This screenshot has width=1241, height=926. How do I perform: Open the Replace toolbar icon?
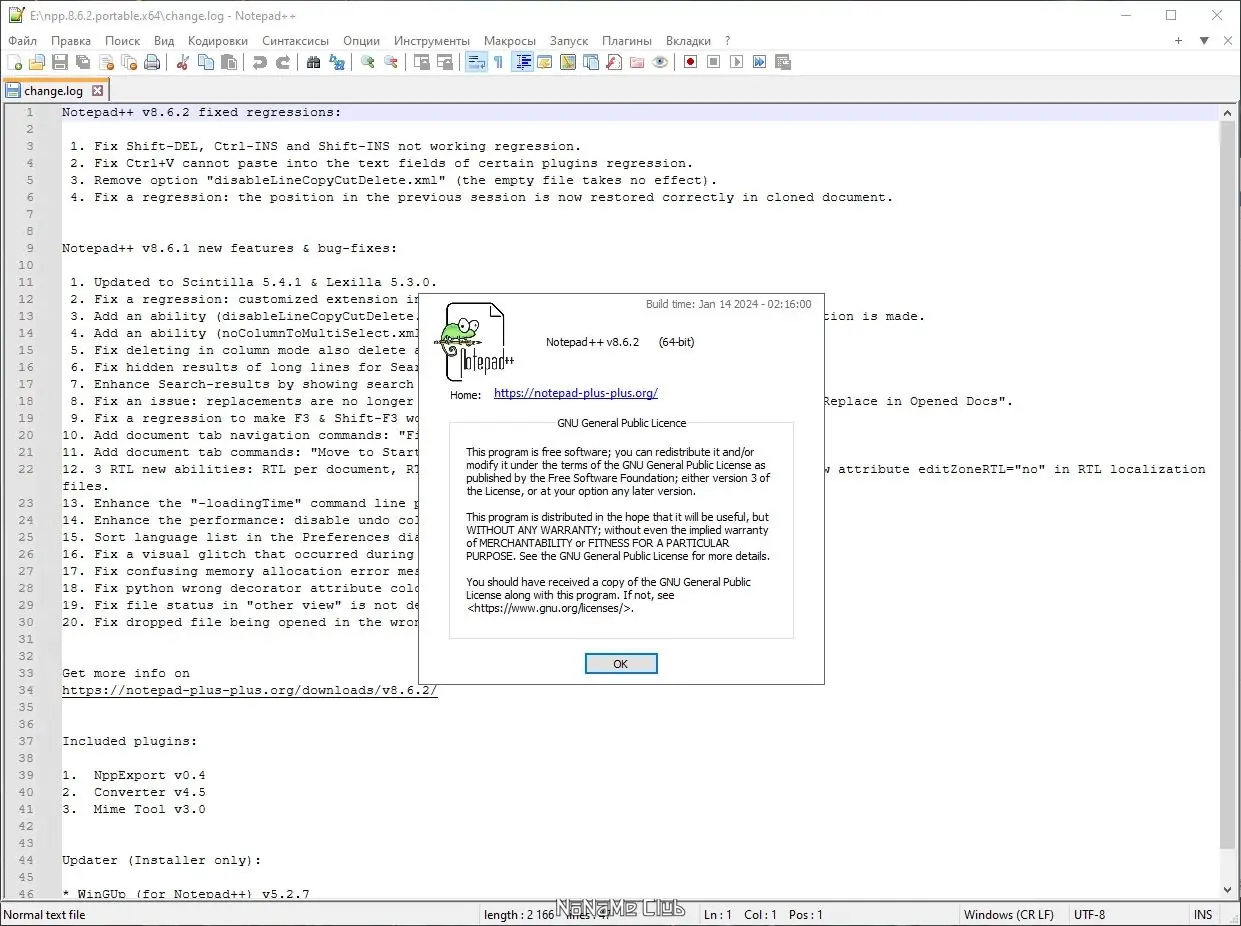(x=337, y=62)
